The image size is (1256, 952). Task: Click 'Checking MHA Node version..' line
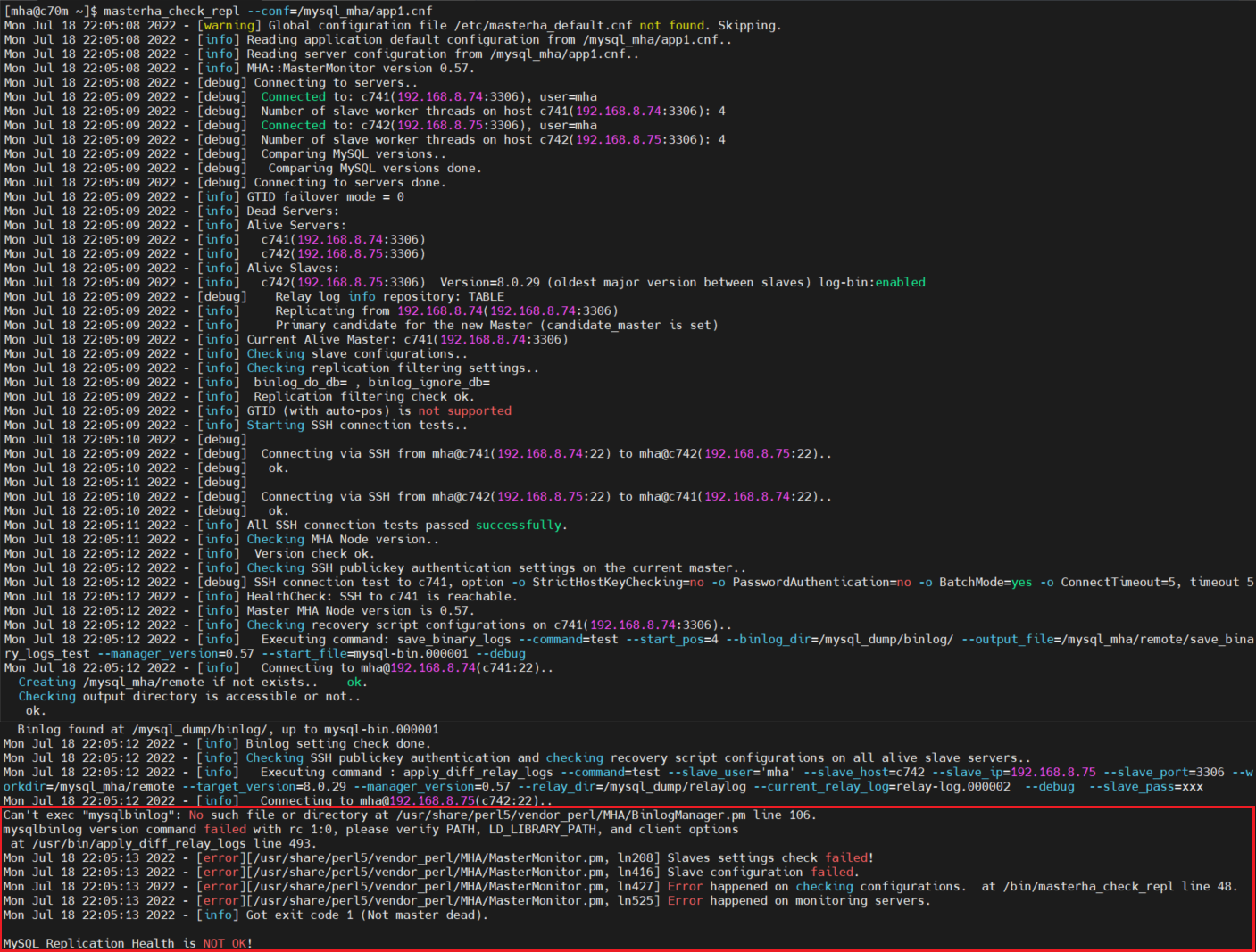click(343, 539)
